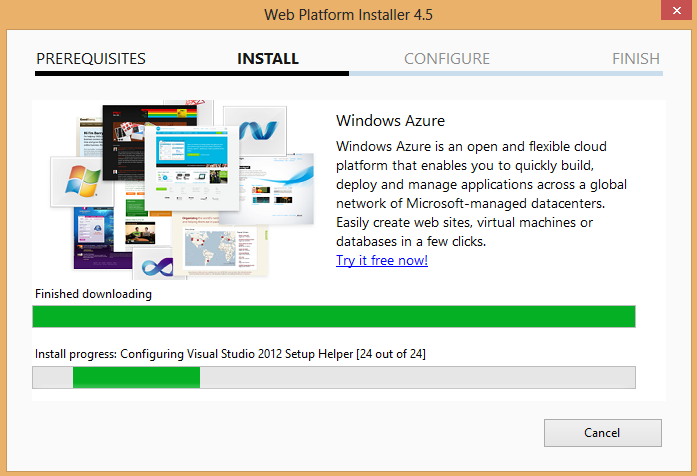Click the world map website thumbnail

point(220,244)
